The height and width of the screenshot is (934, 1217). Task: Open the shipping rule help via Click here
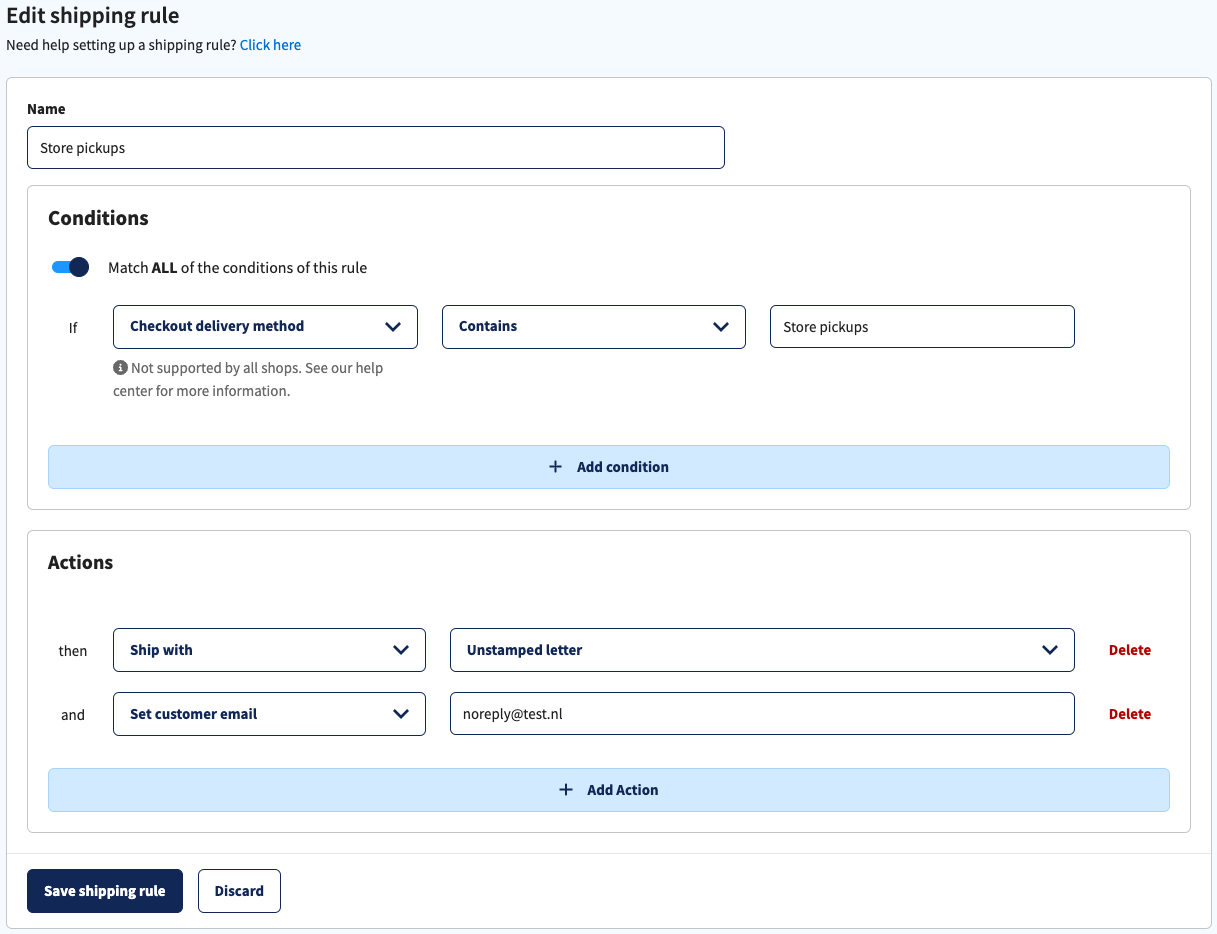[x=270, y=44]
